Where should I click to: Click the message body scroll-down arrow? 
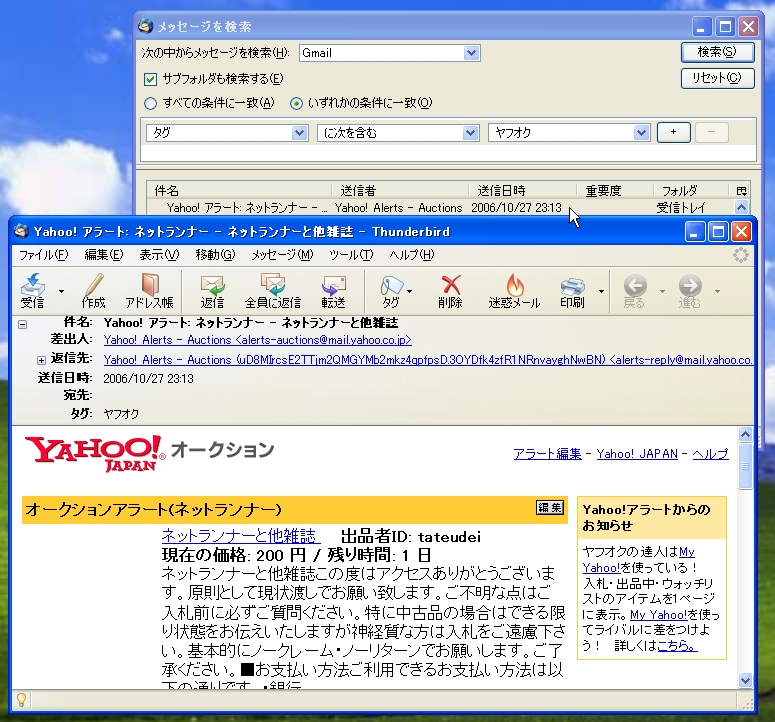point(745,680)
